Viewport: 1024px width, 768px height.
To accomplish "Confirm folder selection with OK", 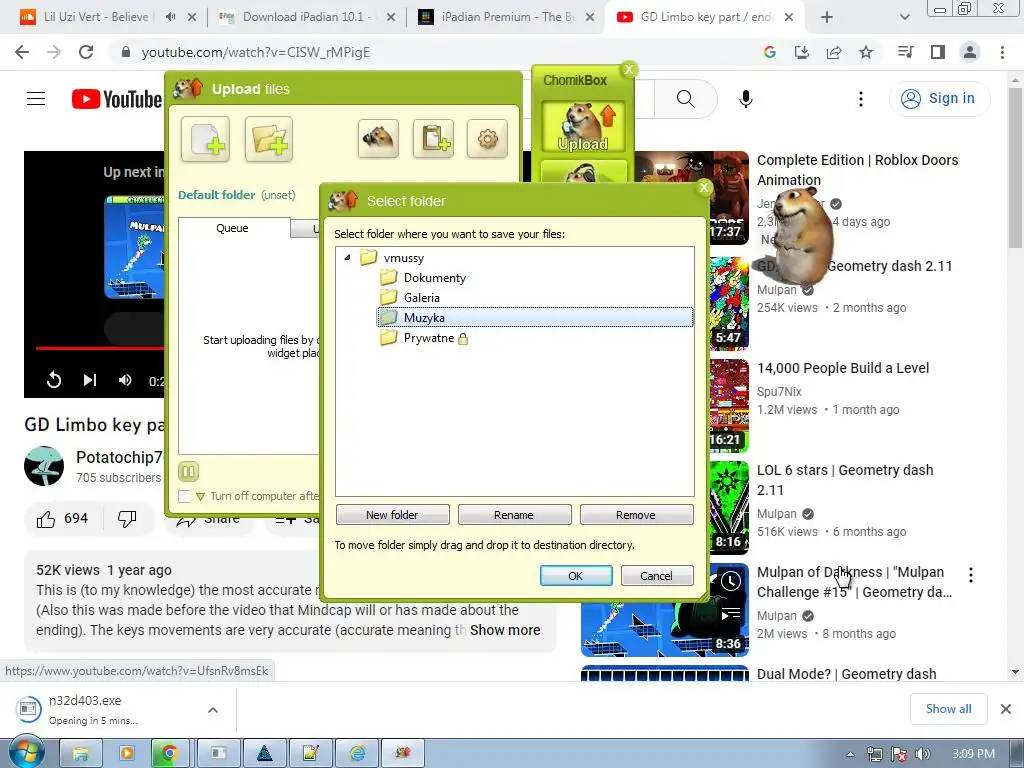I will (x=576, y=575).
